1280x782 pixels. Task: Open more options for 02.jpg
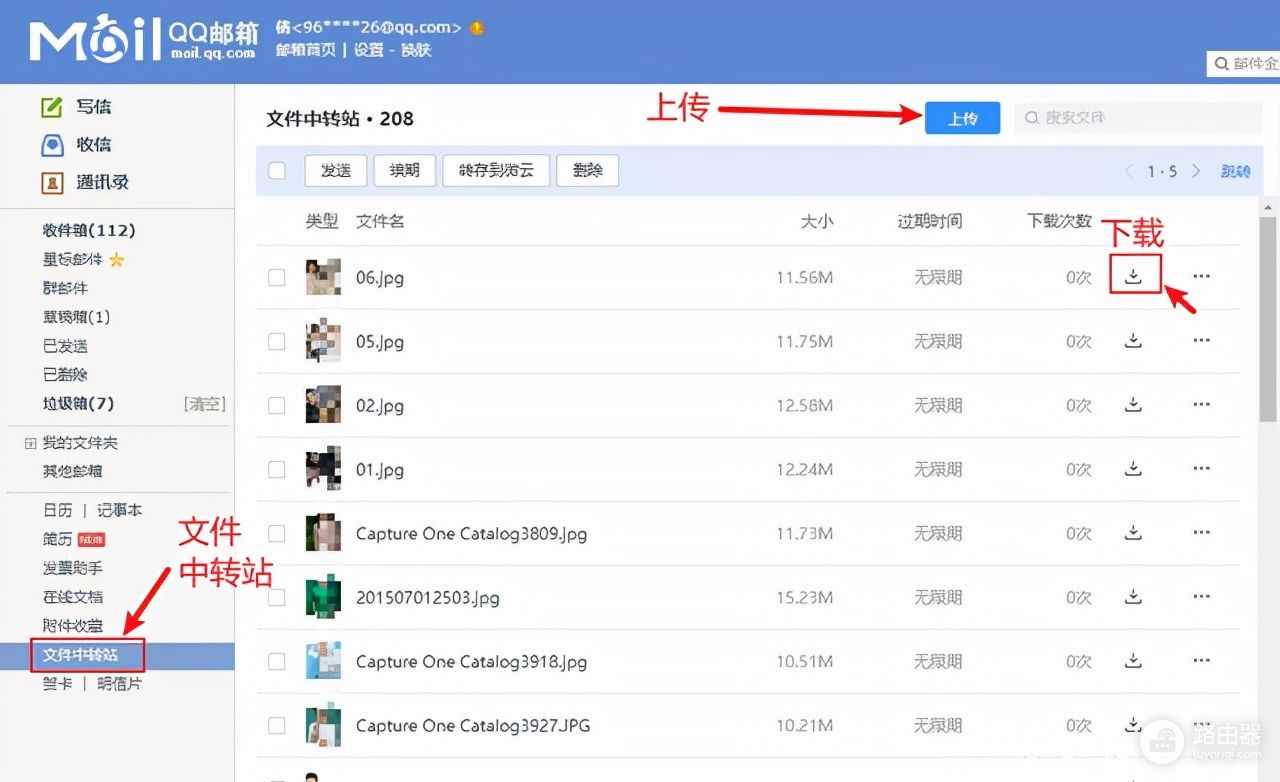[x=1201, y=405]
